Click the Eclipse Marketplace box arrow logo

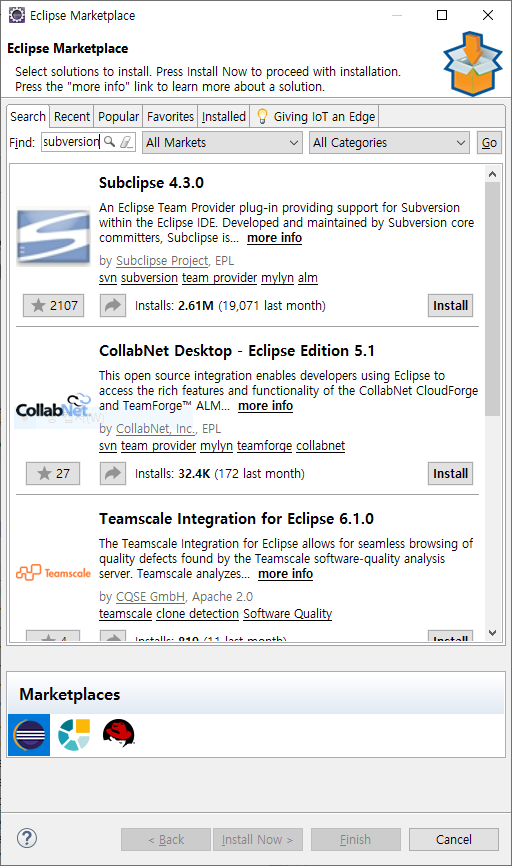pos(473,63)
